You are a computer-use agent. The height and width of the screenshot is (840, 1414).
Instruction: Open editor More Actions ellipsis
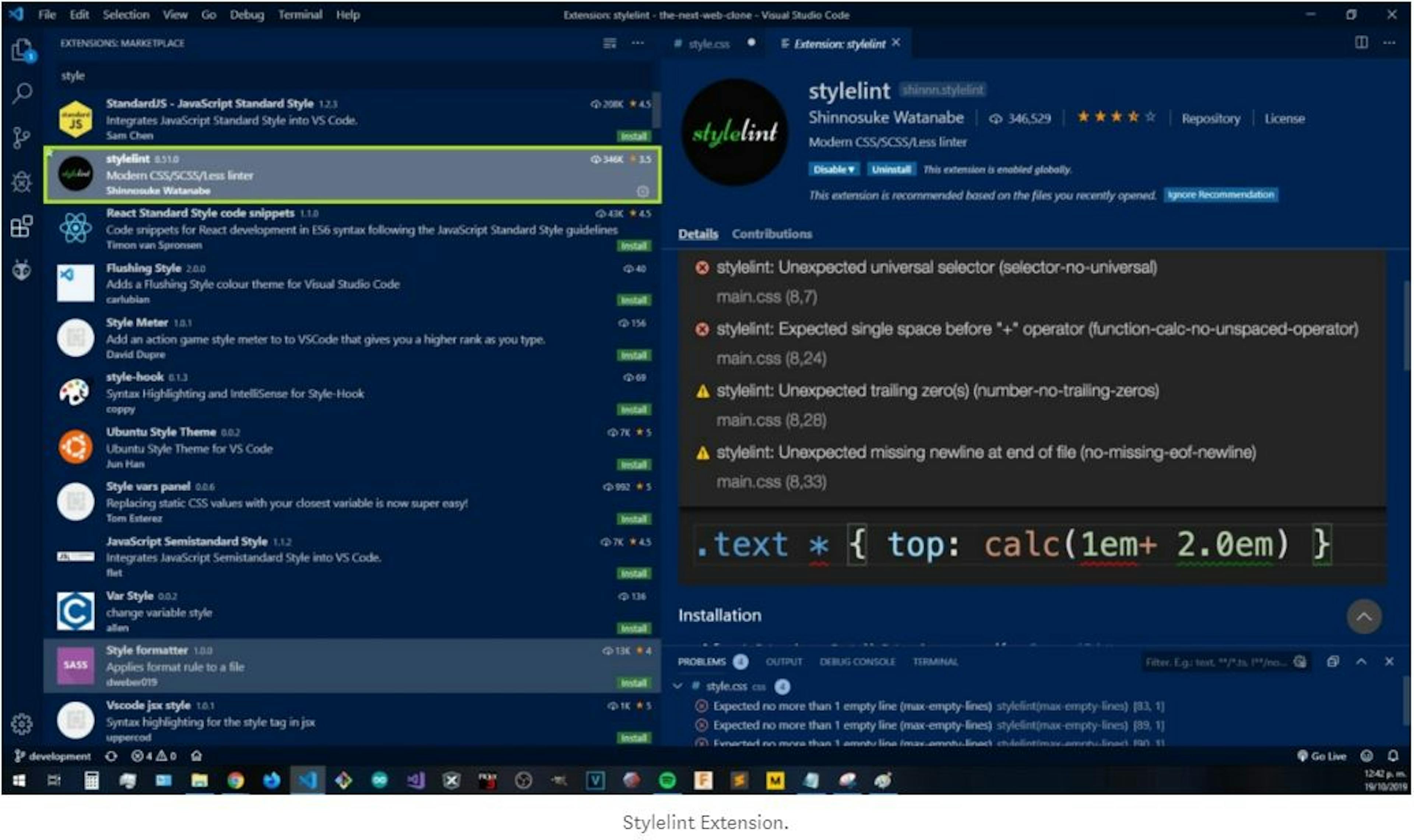(x=1389, y=42)
